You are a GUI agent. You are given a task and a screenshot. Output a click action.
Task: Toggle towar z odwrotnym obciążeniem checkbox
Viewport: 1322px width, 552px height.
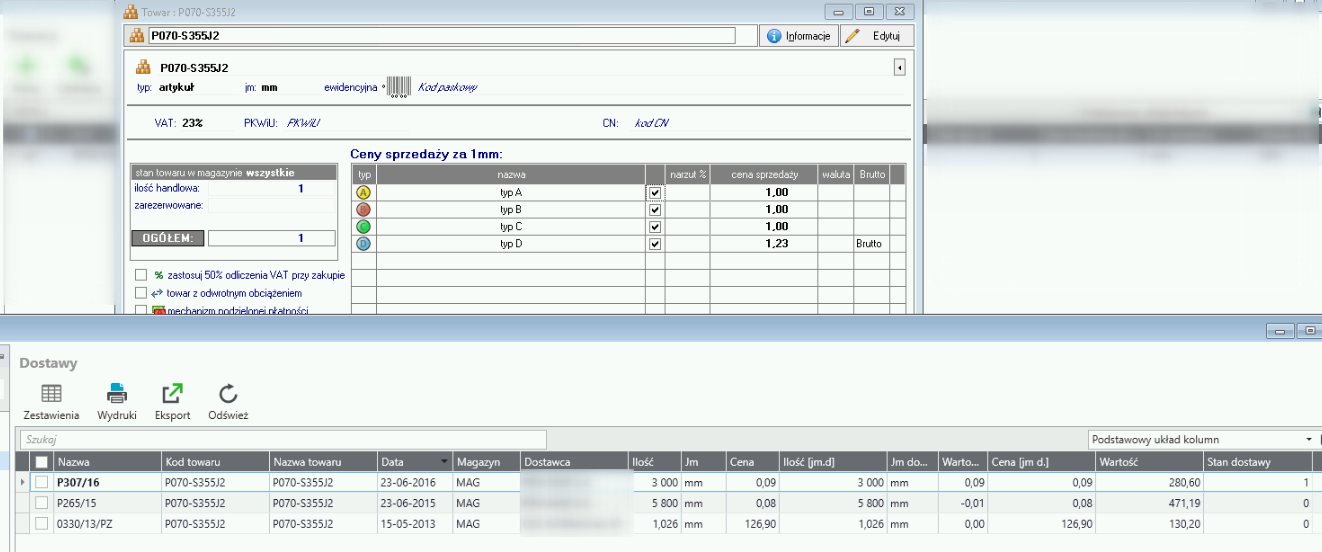coord(141,293)
